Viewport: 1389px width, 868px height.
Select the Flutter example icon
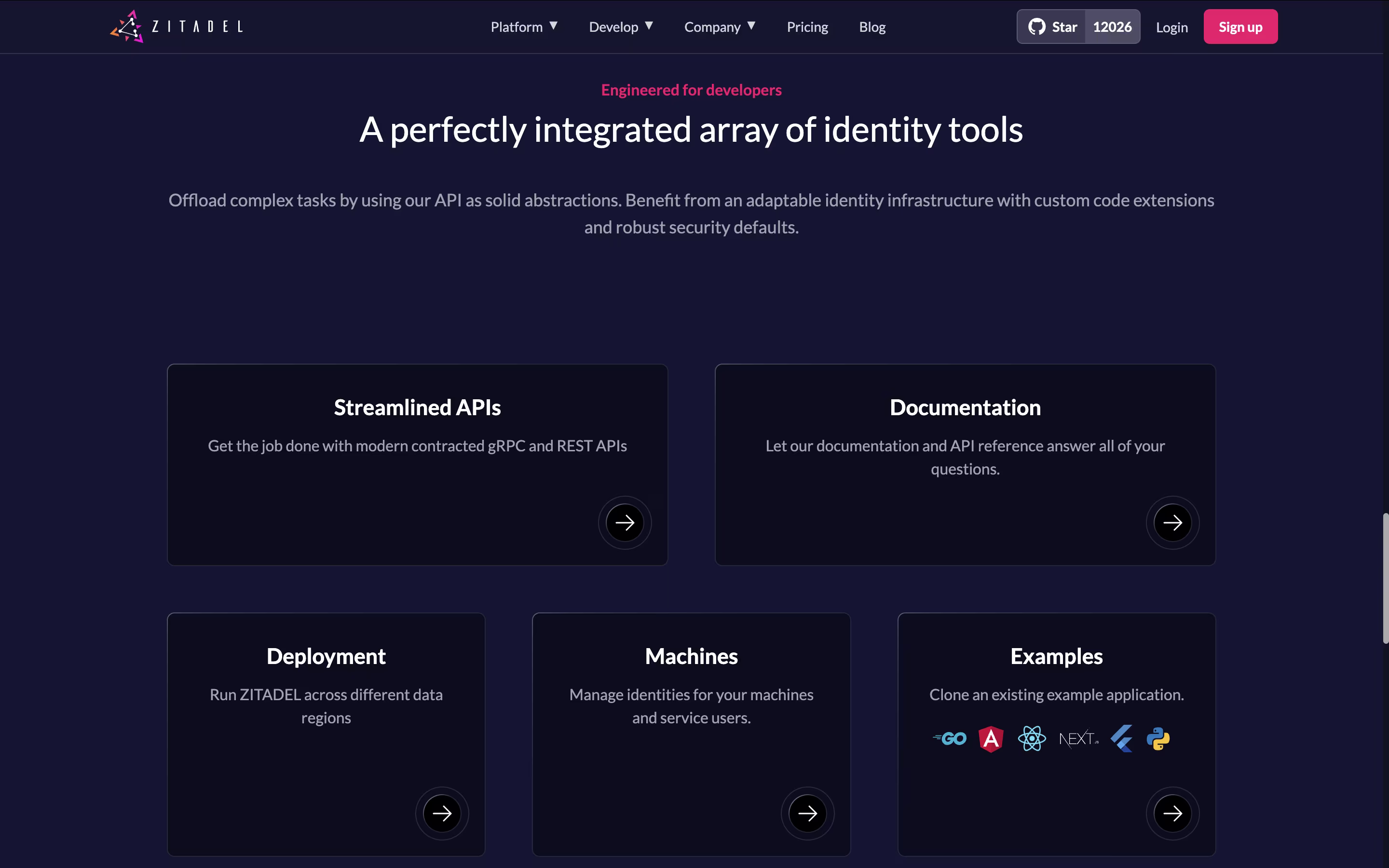(x=1121, y=739)
